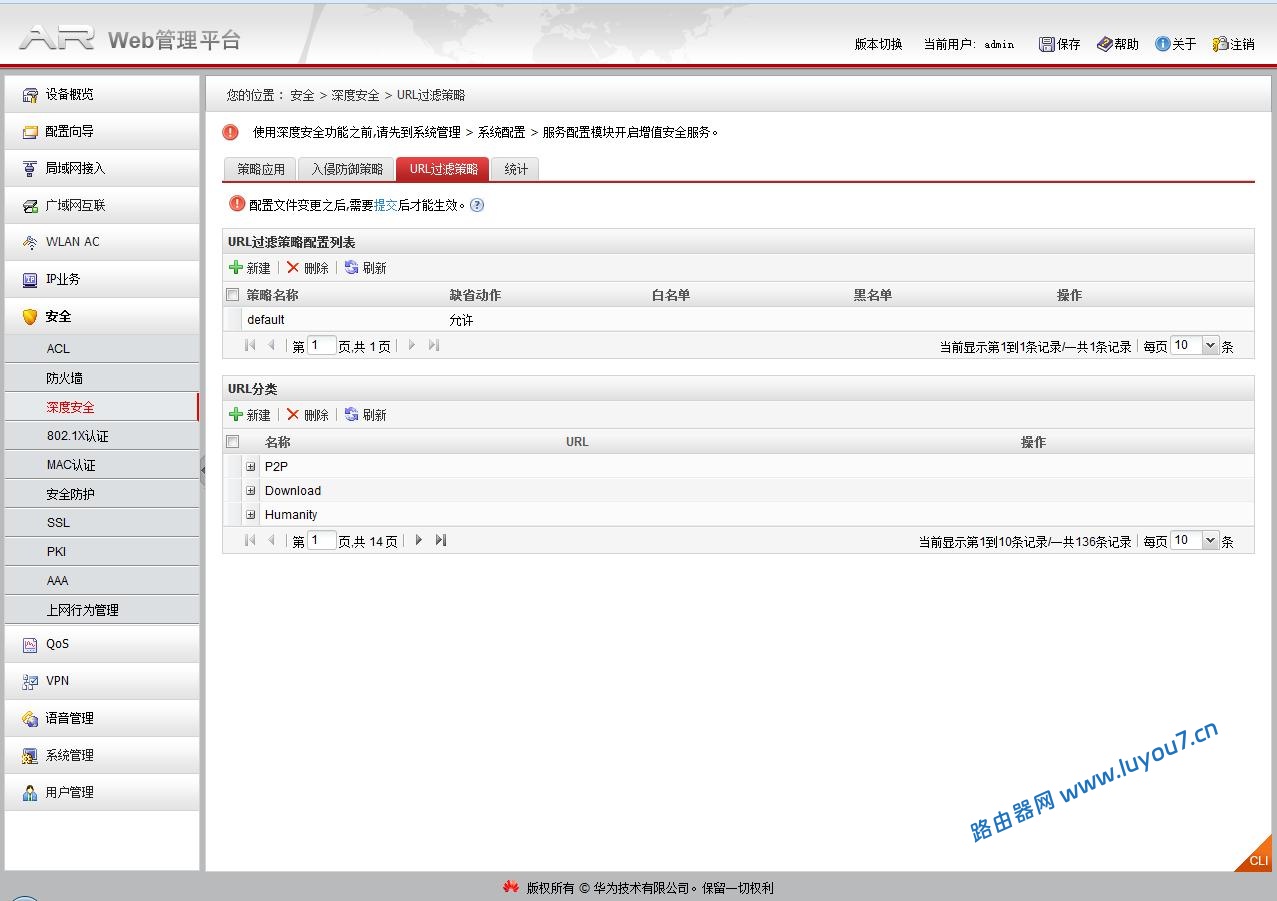The height and width of the screenshot is (901, 1277).
Task: Click 刷新 in URL过滤策略配置列表 toolbar
Action: pyautogui.click(x=366, y=268)
